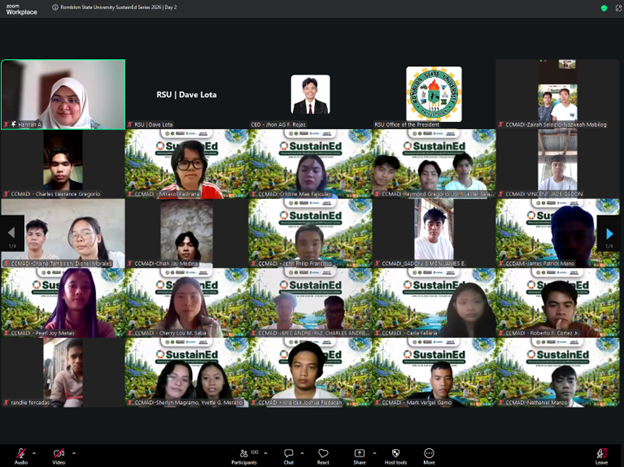The width and height of the screenshot is (624, 467).
Task: Click the Leave meeting button
Action: click(x=601, y=453)
